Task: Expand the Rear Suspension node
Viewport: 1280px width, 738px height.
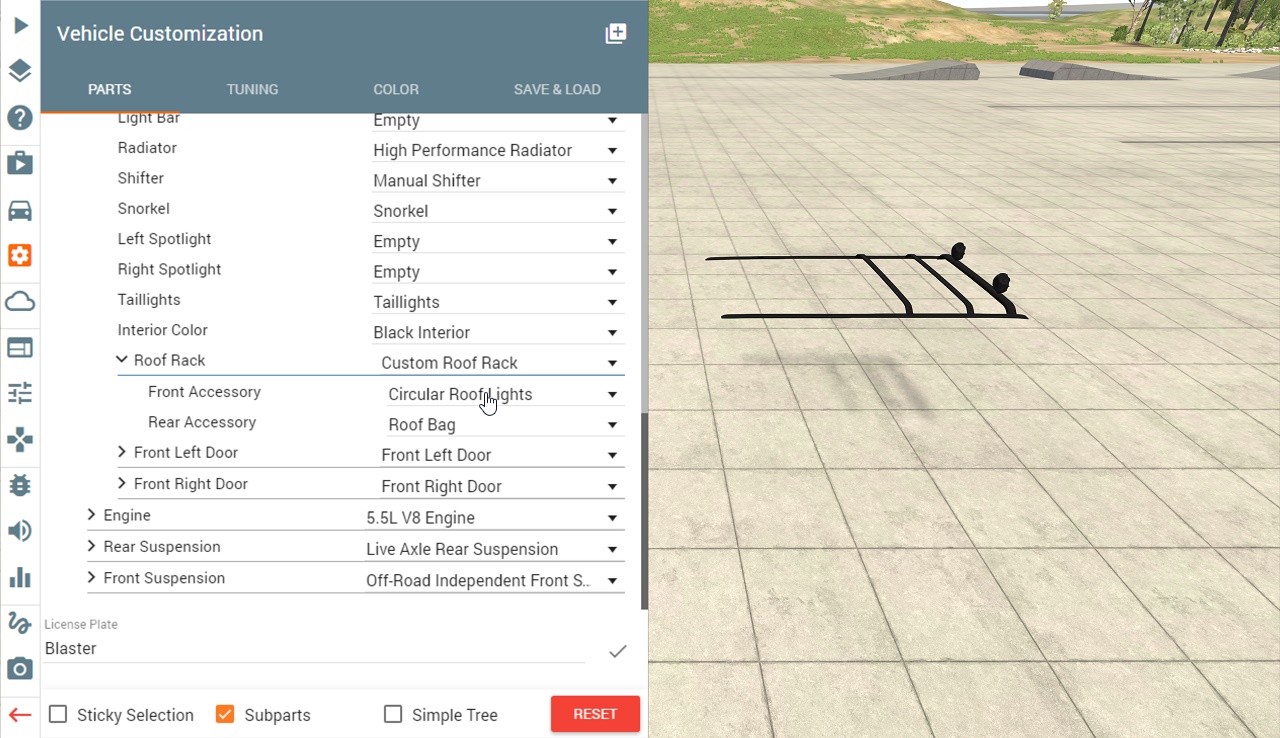Action: (91, 546)
